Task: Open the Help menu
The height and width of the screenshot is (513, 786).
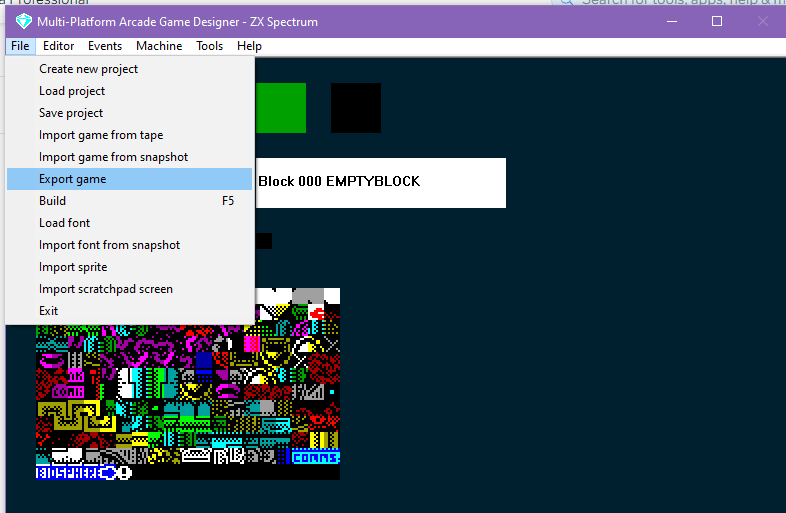Action: (x=249, y=46)
